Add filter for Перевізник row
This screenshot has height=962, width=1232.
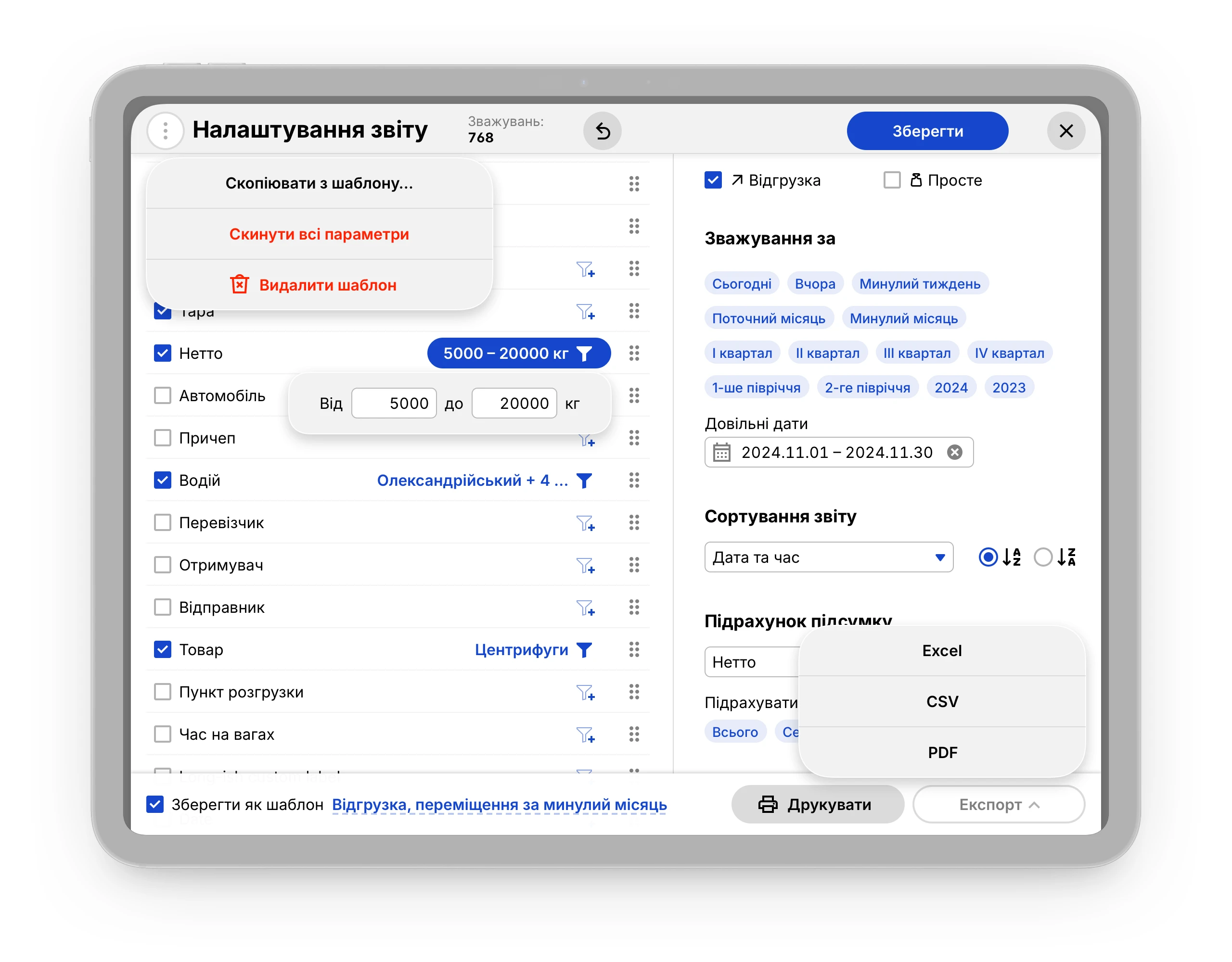coord(585,523)
